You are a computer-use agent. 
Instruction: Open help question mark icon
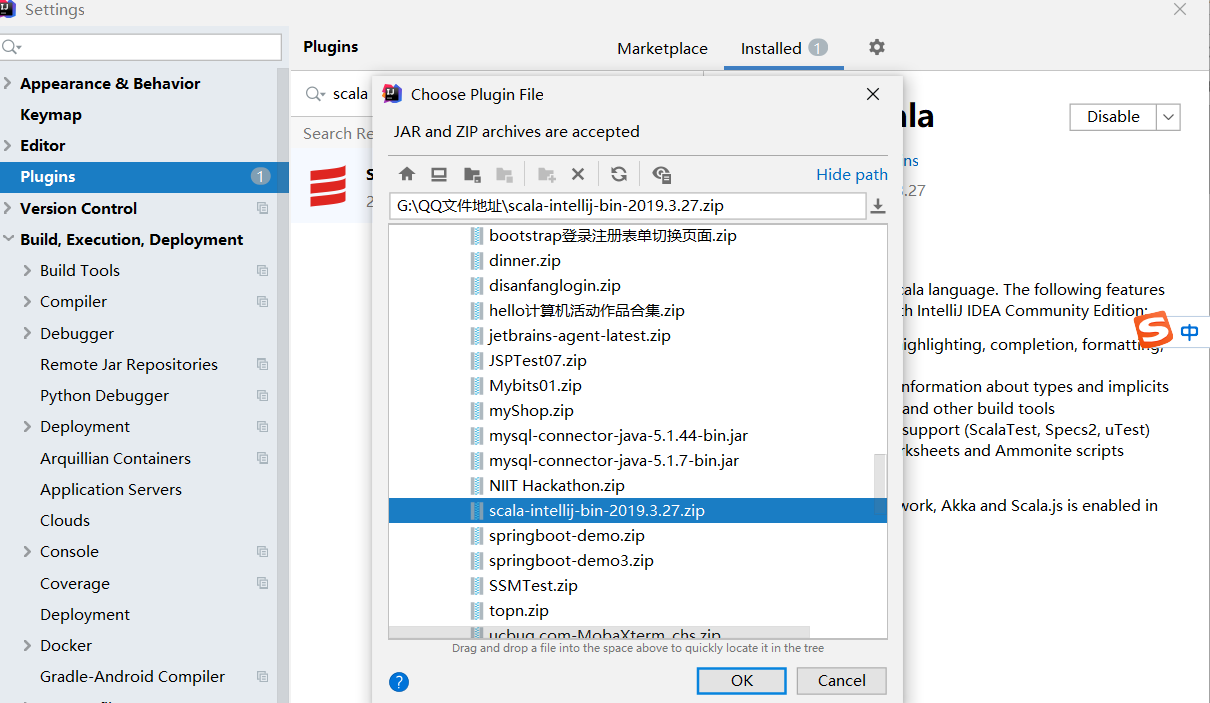tap(399, 682)
